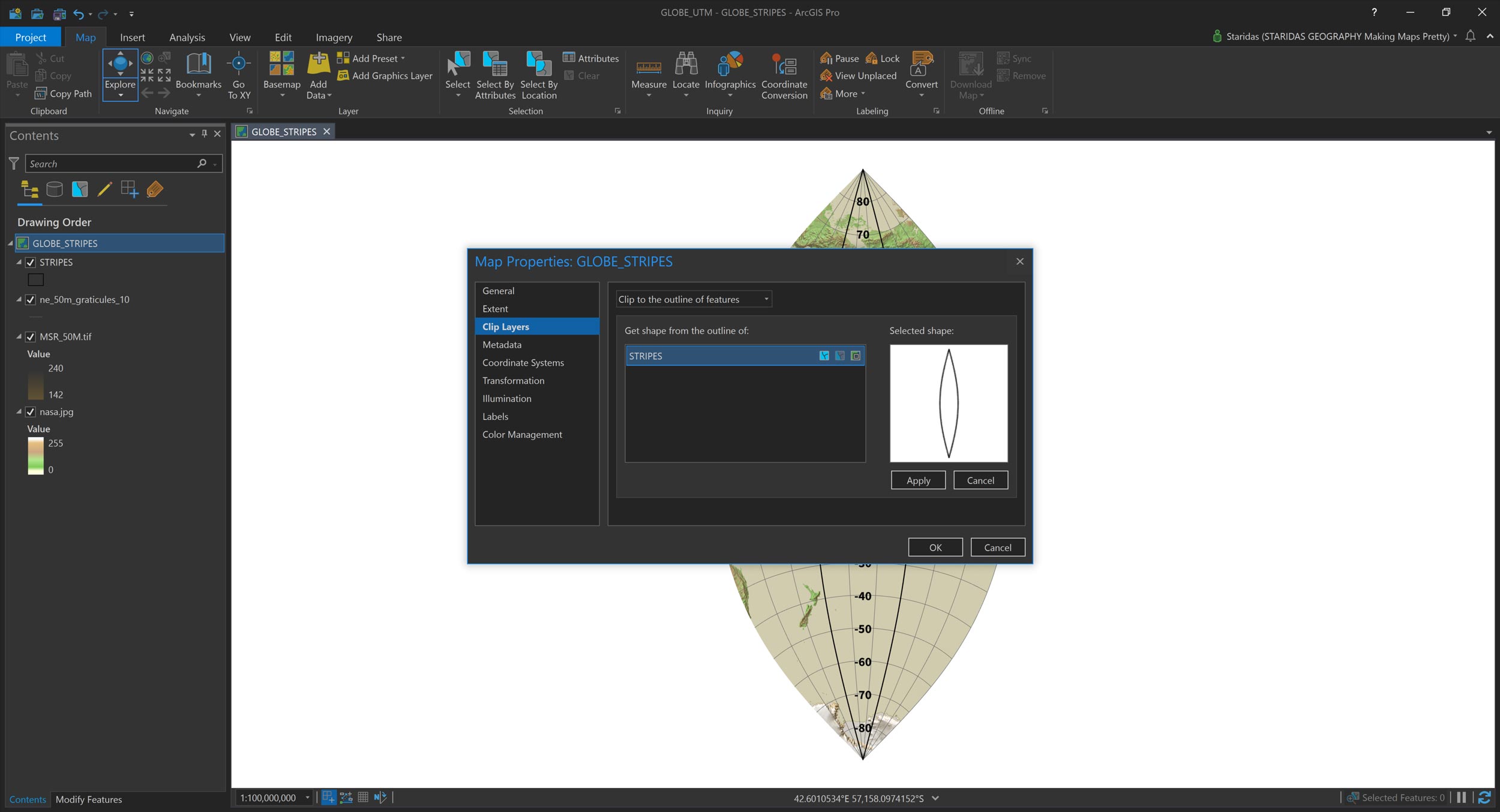Click the STRIPES layer symbol swatch
The height and width of the screenshot is (812, 1500).
[36, 279]
